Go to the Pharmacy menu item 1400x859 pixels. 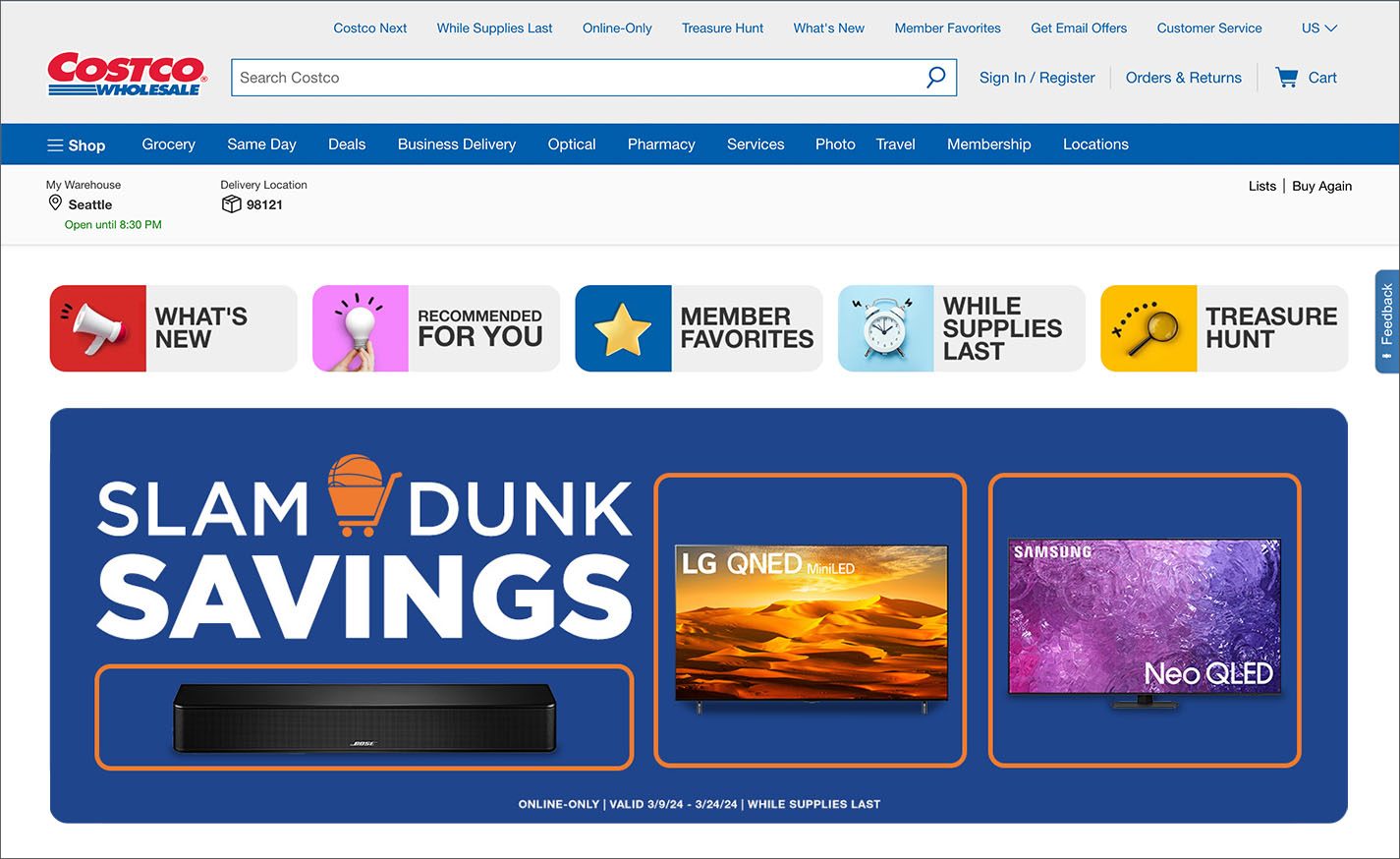pyautogui.click(x=660, y=144)
